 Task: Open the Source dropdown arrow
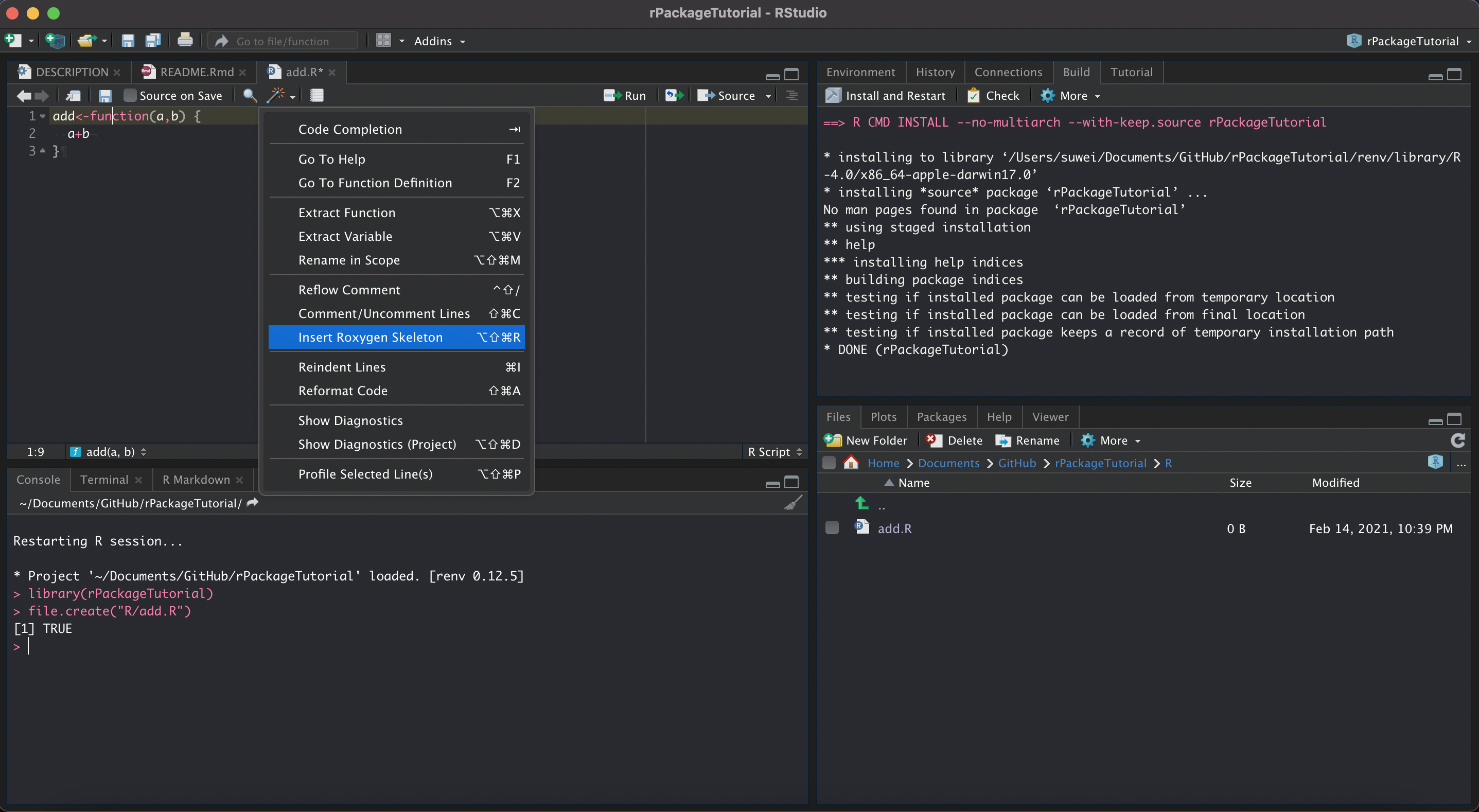(769, 95)
